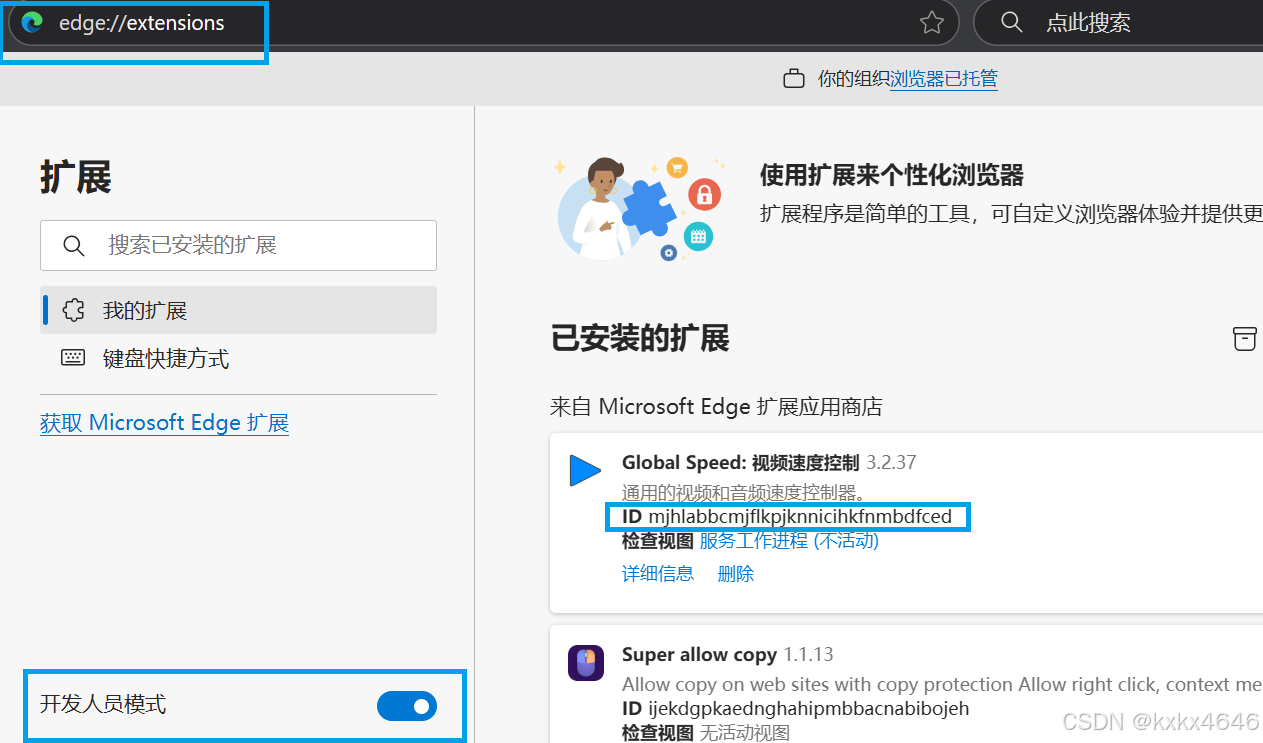
Task: Click the 通用的视频和音频速度控制器 description
Action: click(x=743, y=492)
